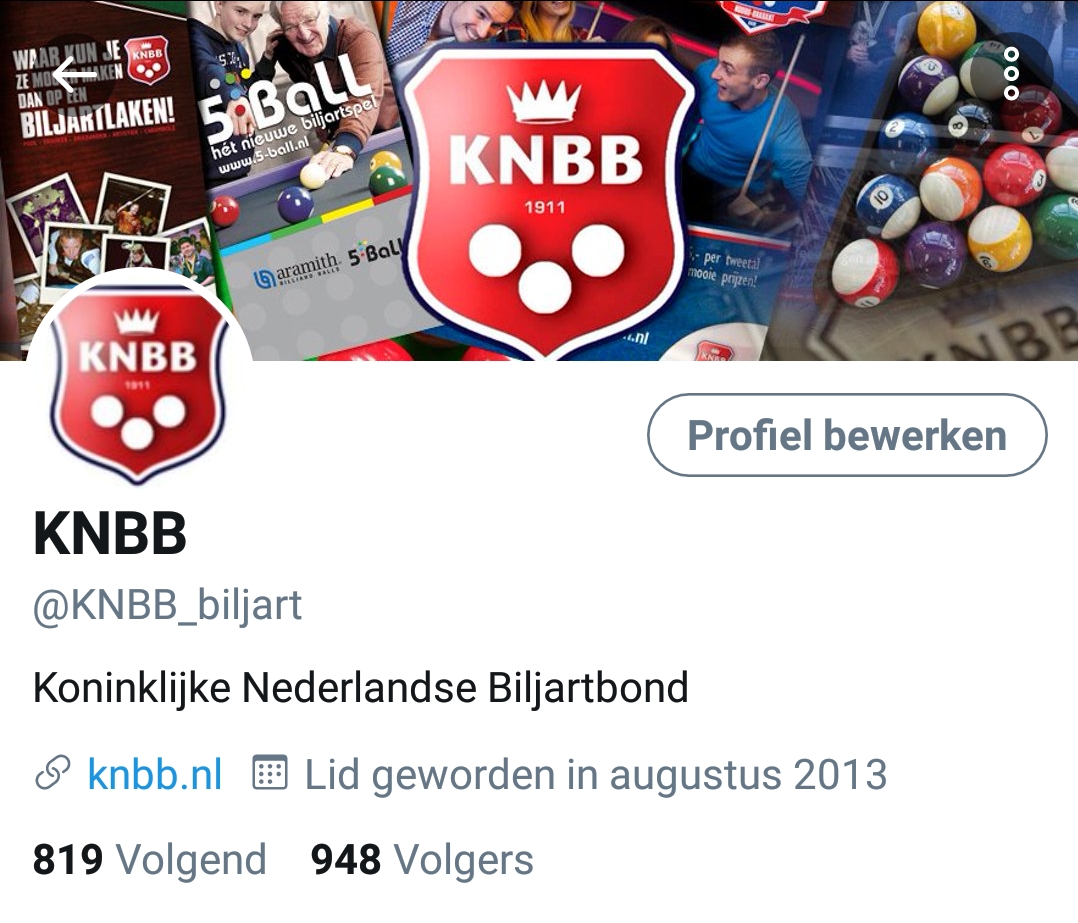1078x923 pixels.
Task: View the 819 Volgend list
Action: (149, 860)
